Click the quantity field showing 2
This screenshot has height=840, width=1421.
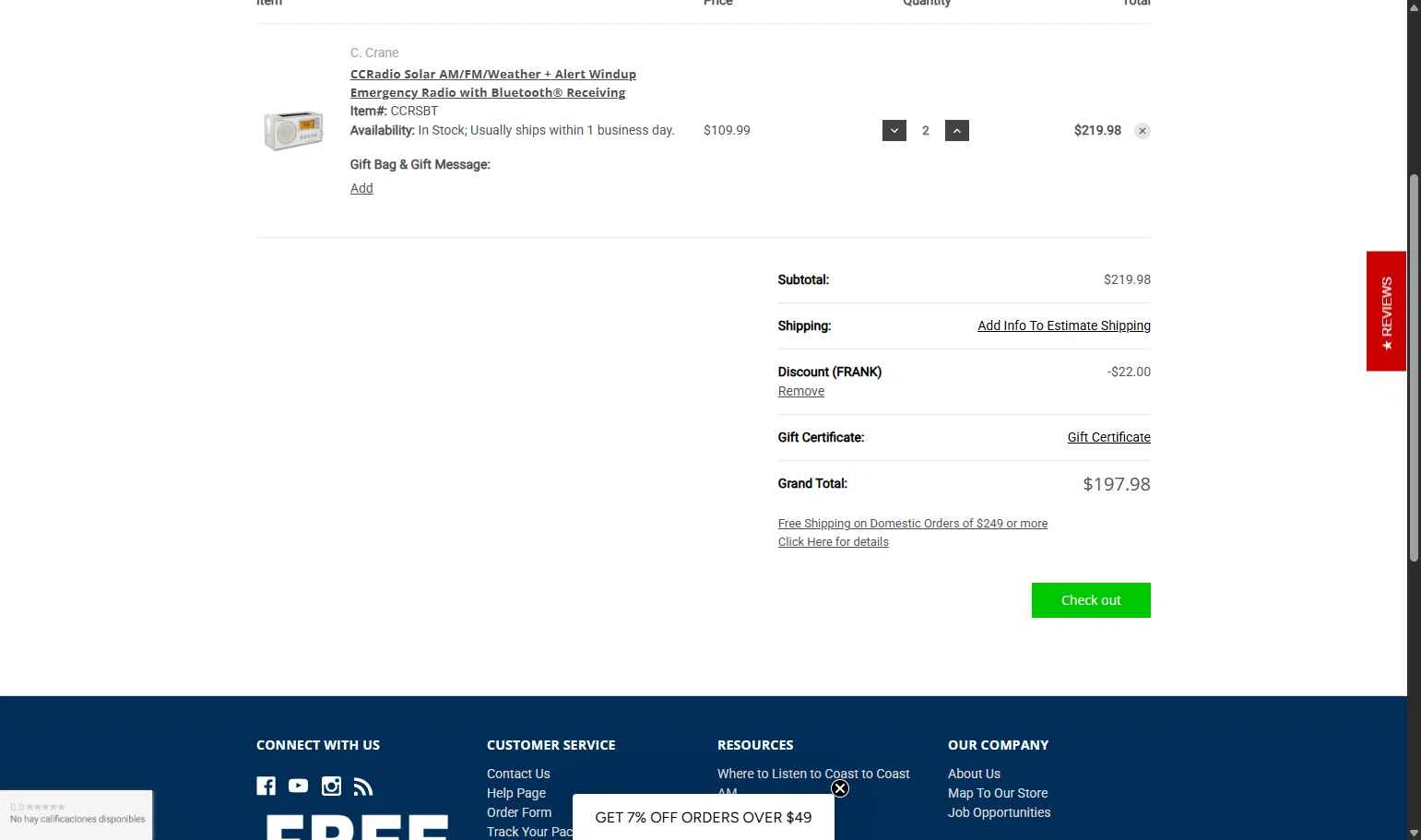(926, 131)
